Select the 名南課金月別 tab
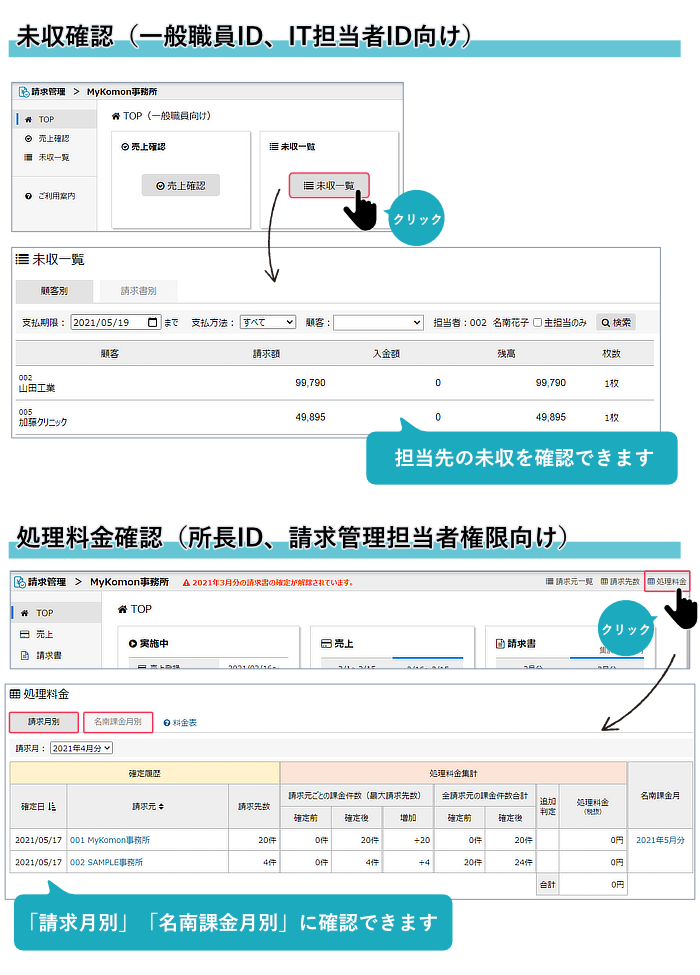Image resolution: width=700 pixels, height=975 pixels. tap(118, 721)
